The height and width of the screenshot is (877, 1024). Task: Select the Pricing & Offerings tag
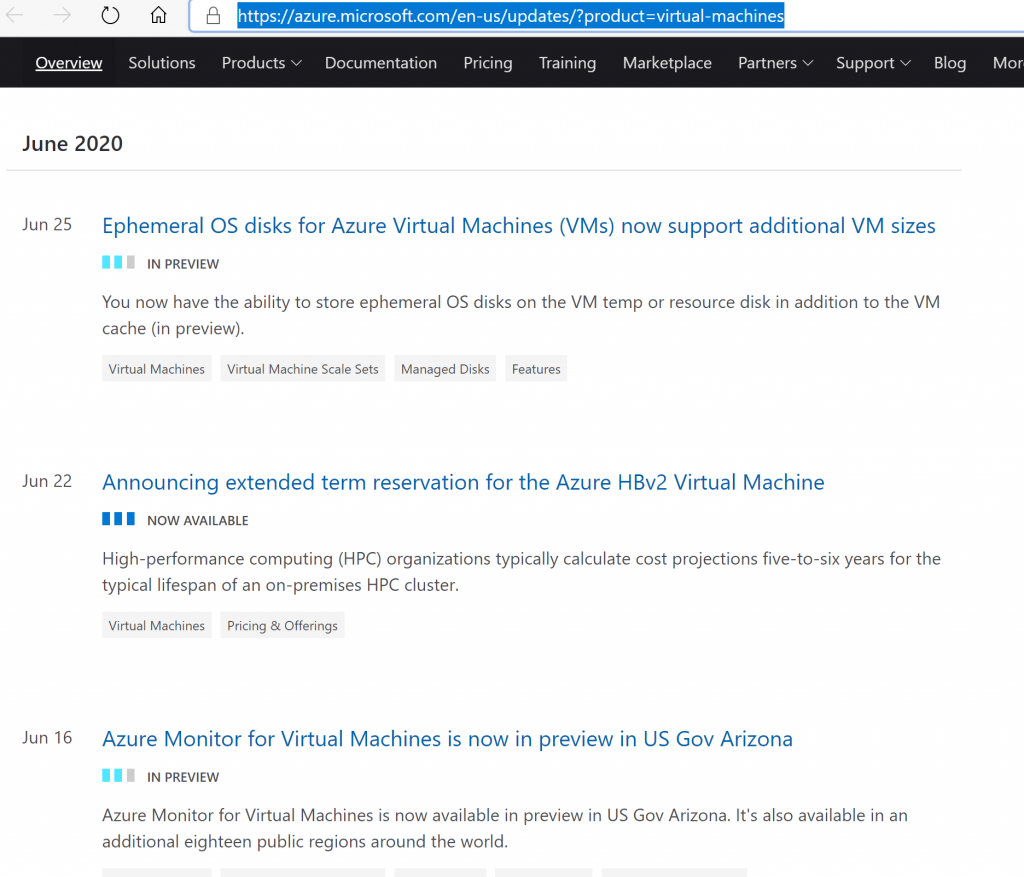point(282,626)
